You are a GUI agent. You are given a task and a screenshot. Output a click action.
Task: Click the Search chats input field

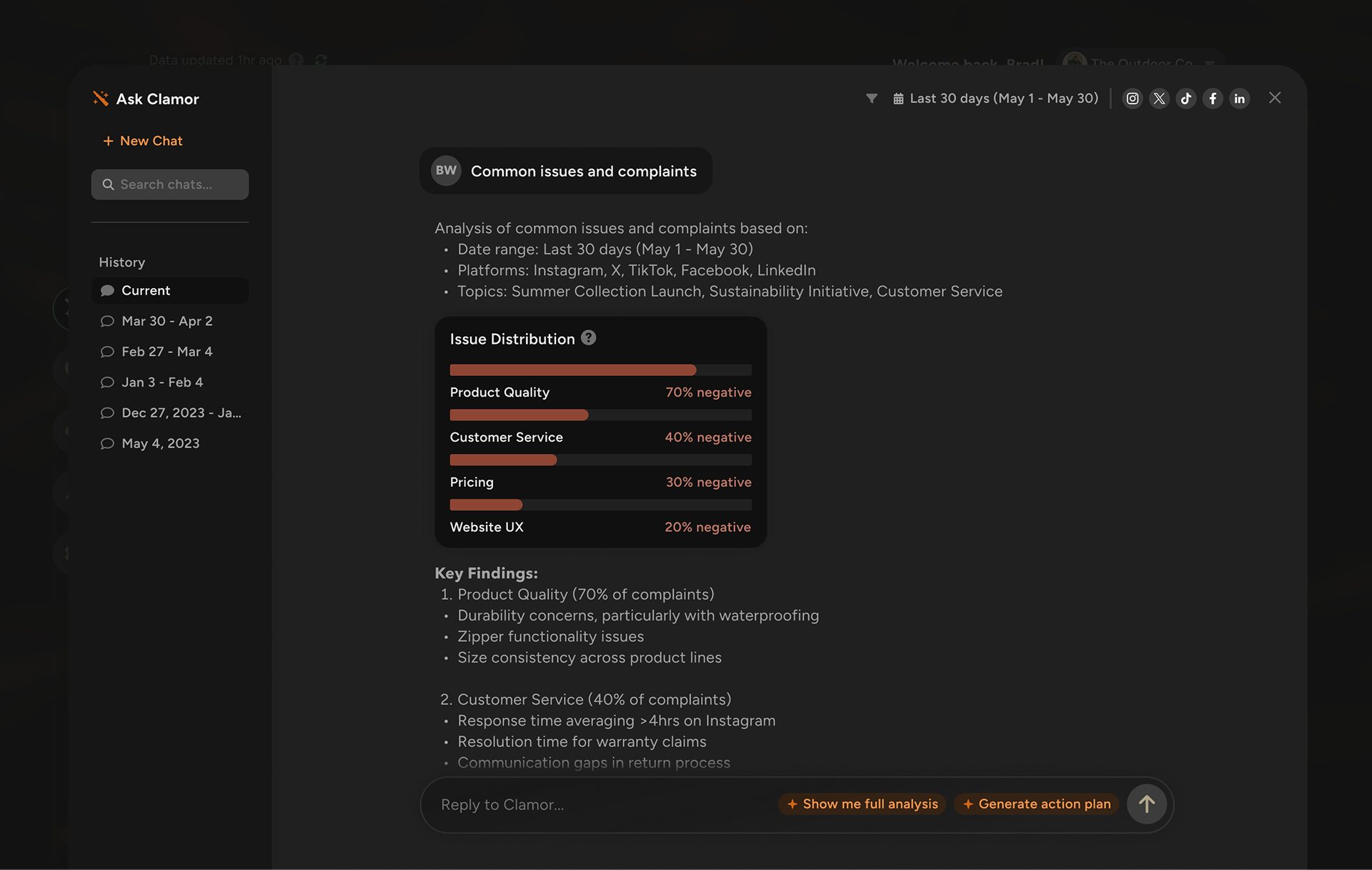(170, 184)
